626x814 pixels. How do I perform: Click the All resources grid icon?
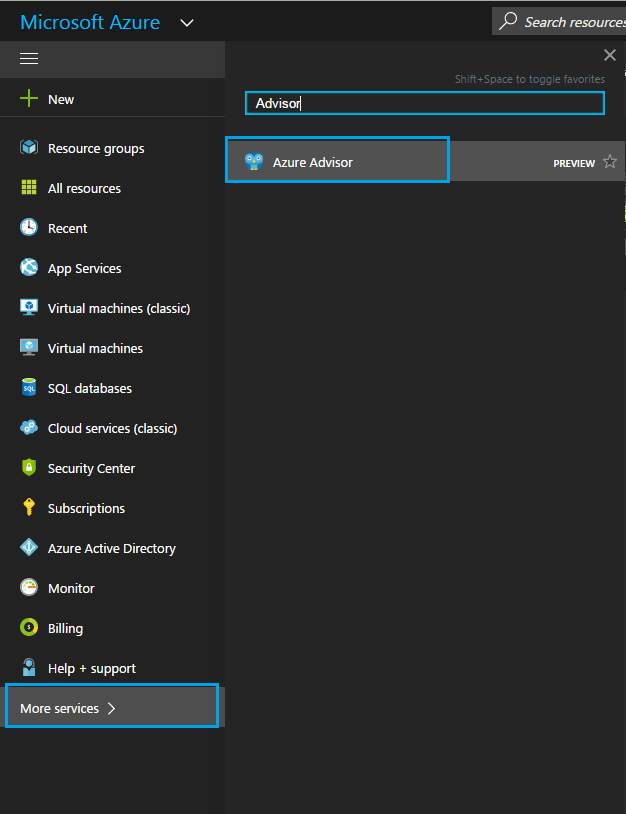(x=29, y=188)
